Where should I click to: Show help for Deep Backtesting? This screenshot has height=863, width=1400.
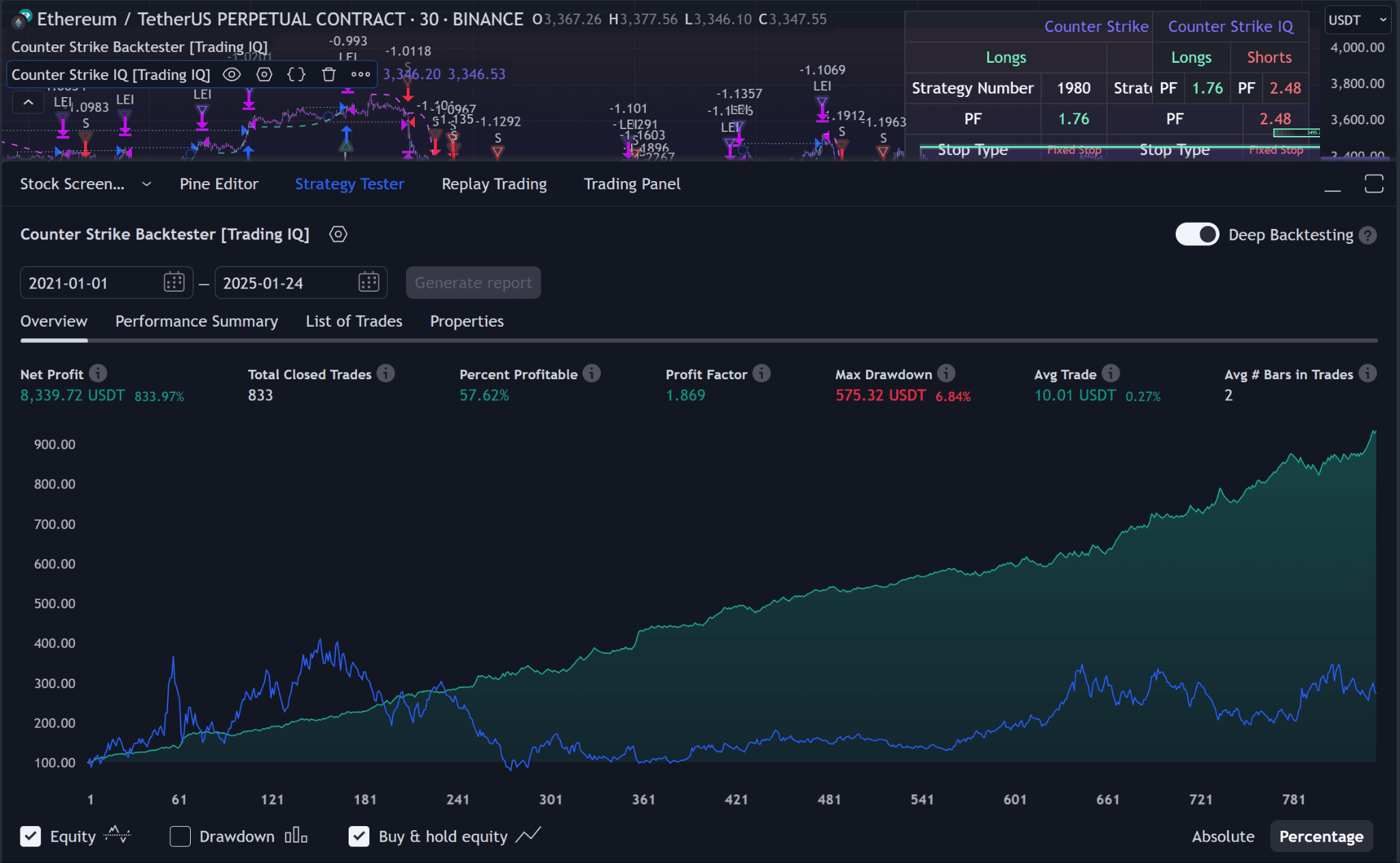tap(1367, 235)
